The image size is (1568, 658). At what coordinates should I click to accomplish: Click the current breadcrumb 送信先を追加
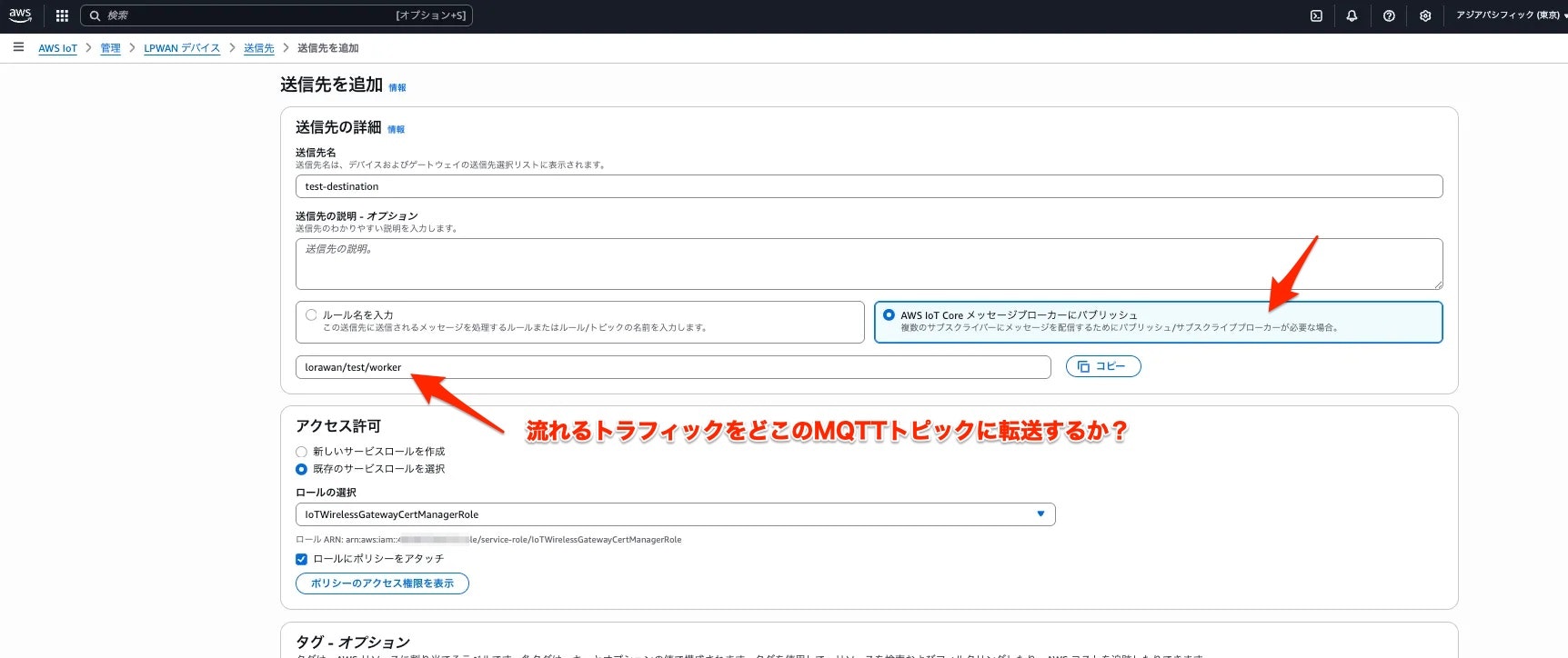(327, 48)
